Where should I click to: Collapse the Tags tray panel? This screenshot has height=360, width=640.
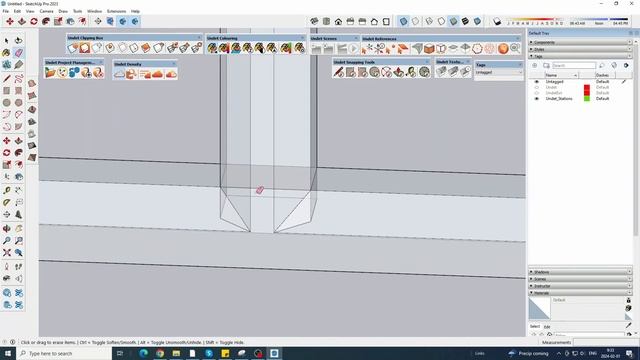(x=580, y=56)
